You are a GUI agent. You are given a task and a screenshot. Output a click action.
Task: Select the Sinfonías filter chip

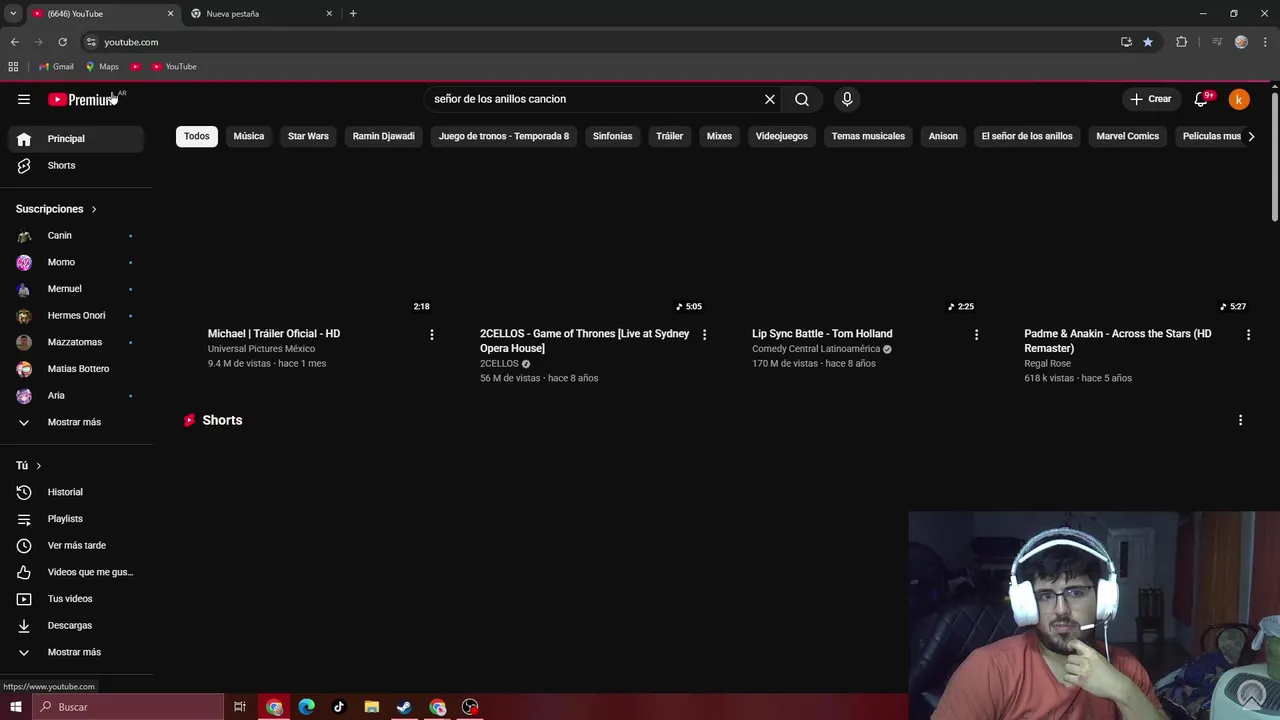(613, 136)
